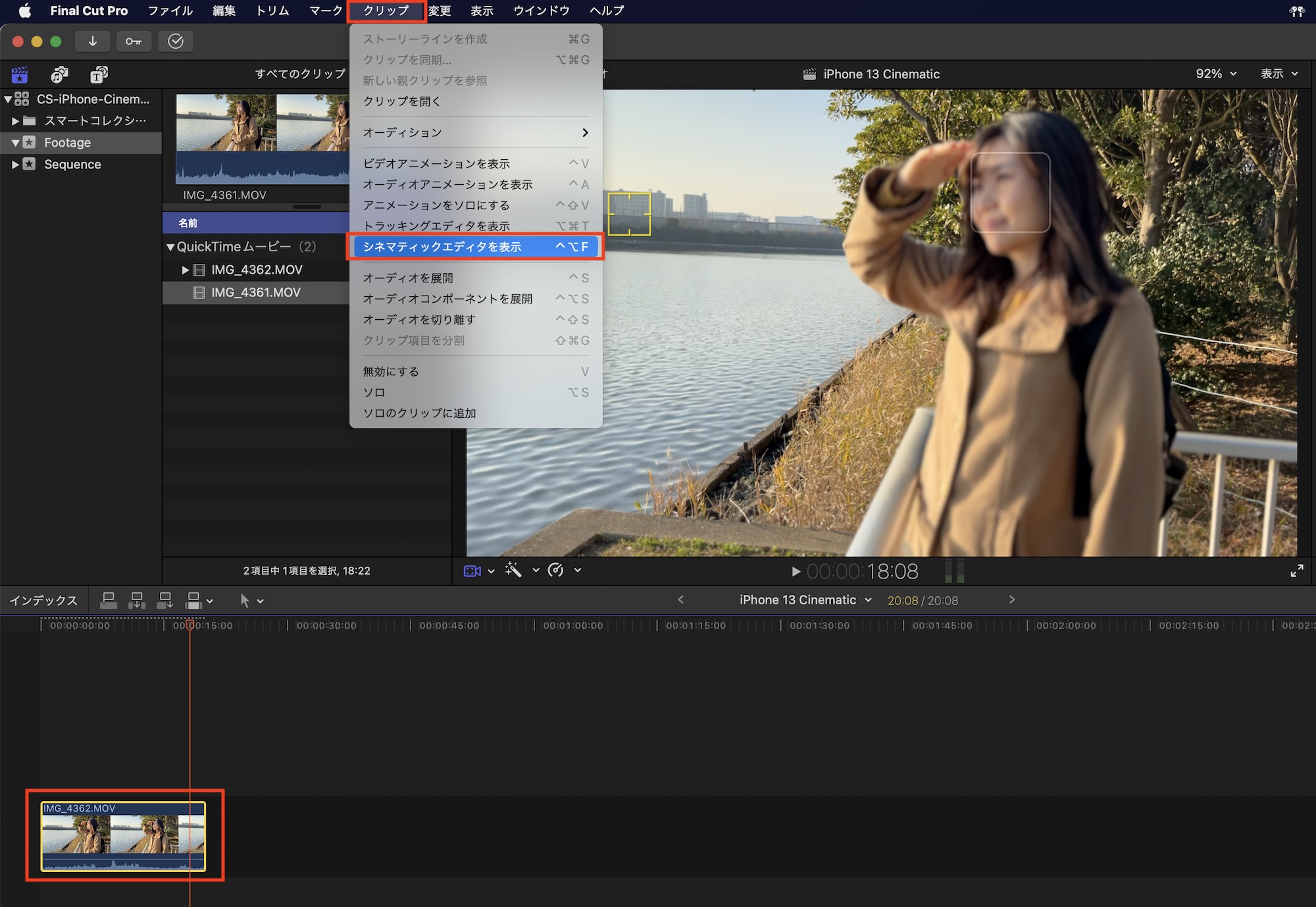Enter full screen viewer playback
This screenshot has height=907, width=1316.
pos(1296,571)
